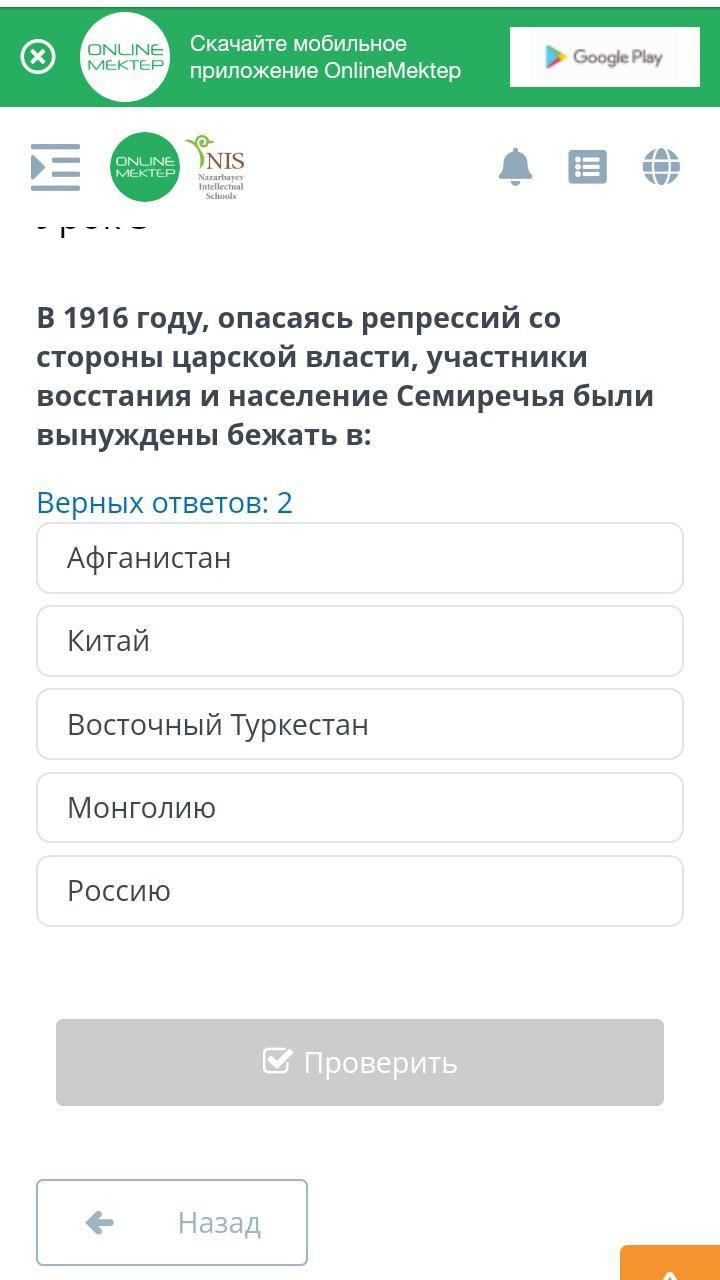The height and width of the screenshot is (1280, 720).
Task: Click the Верных ответов: 2 hint
Action: click(164, 502)
